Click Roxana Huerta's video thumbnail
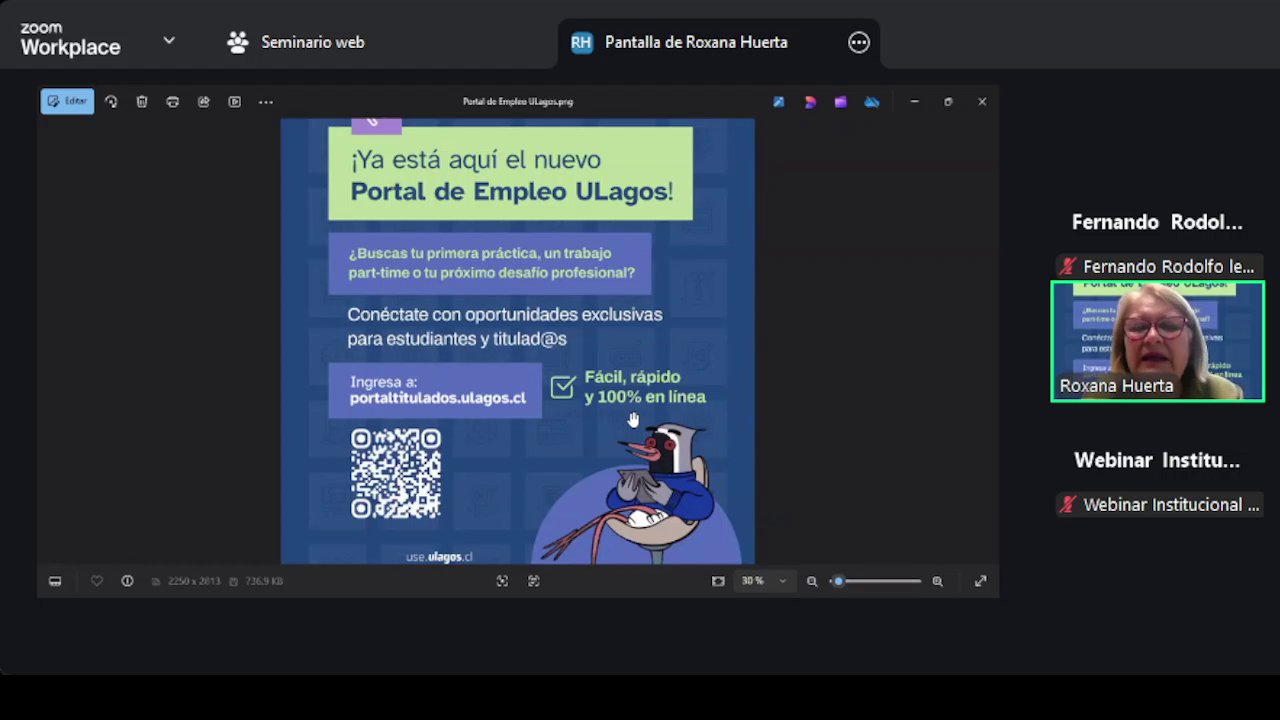This screenshot has height=720, width=1280. [1157, 341]
